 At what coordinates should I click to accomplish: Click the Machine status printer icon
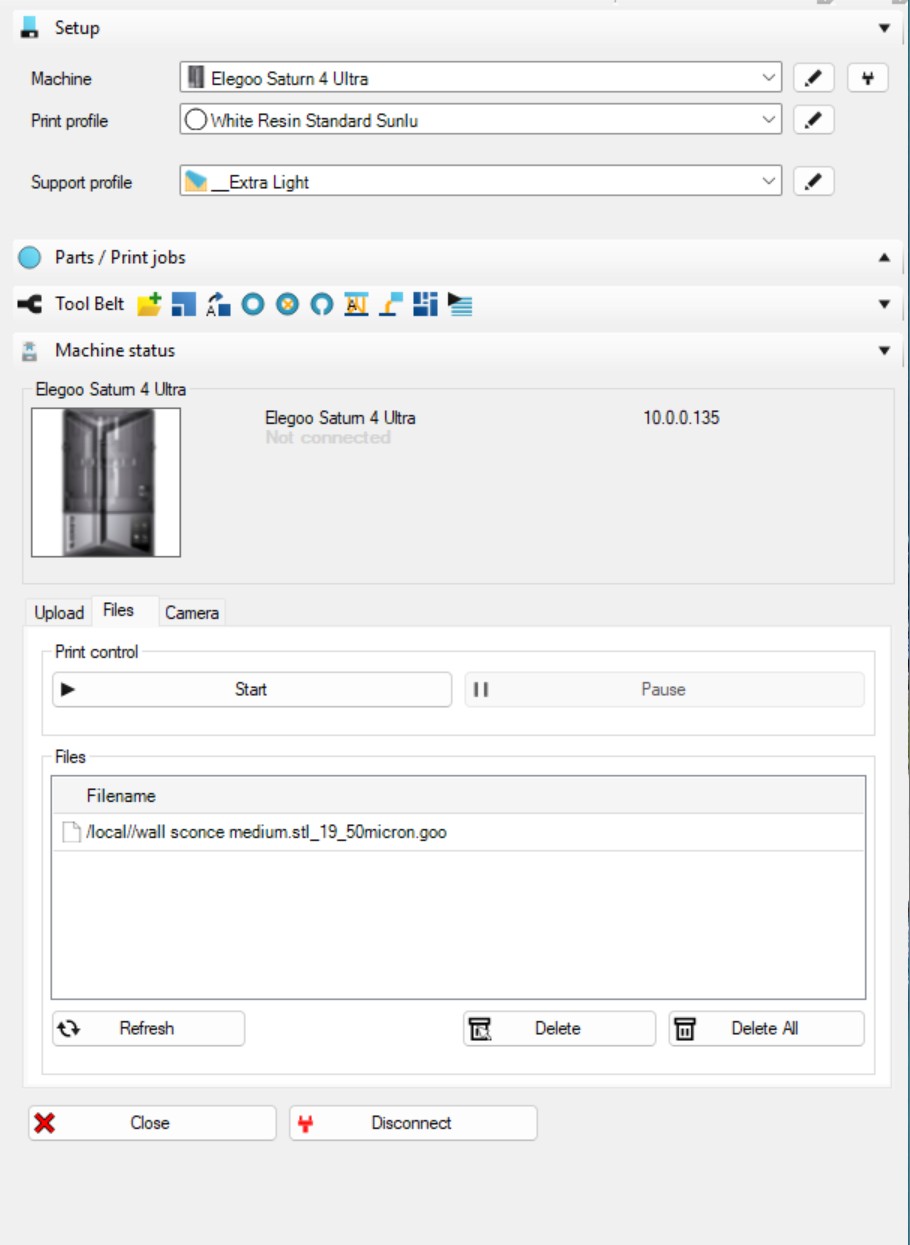pos(30,351)
